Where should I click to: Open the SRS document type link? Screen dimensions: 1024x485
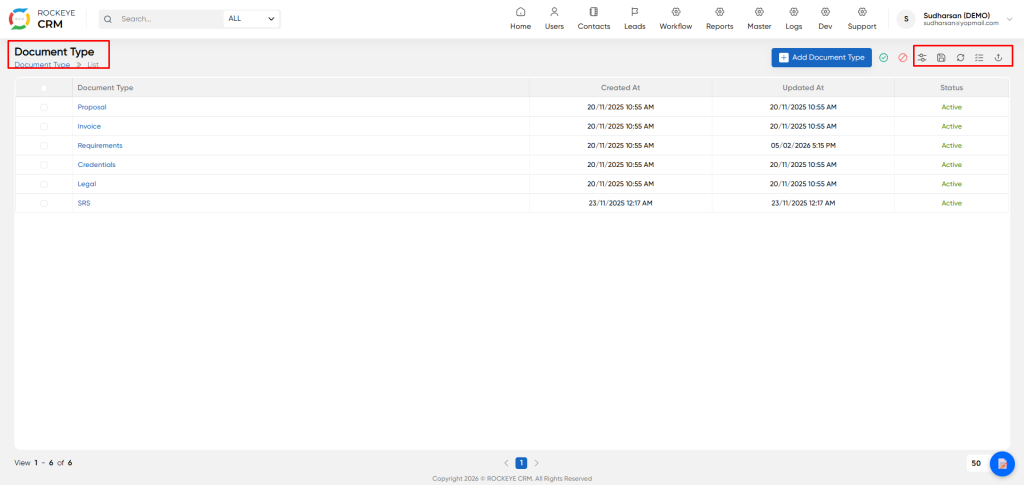click(x=84, y=203)
